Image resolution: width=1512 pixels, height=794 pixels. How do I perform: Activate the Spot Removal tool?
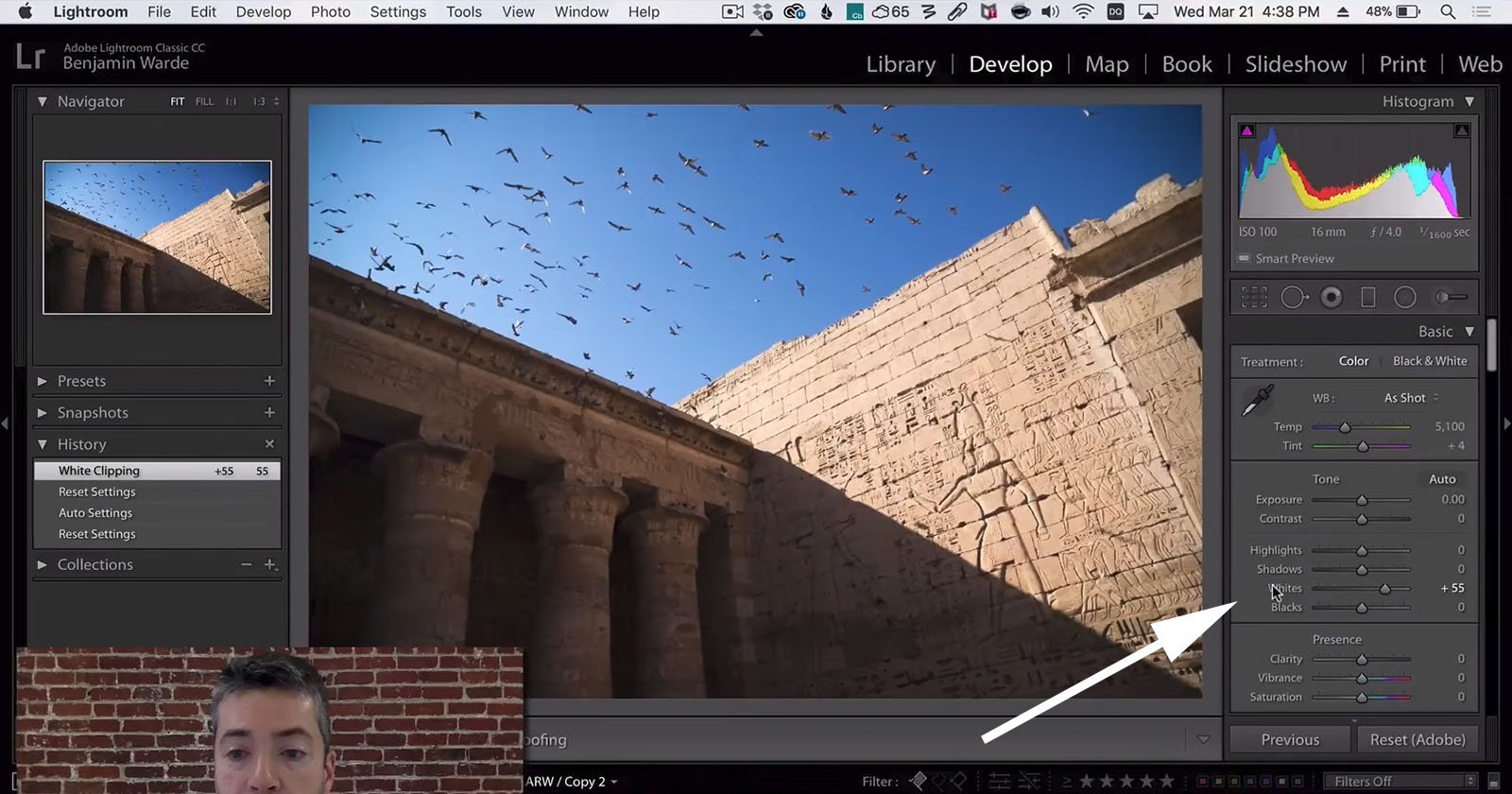click(x=1294, y=298)
